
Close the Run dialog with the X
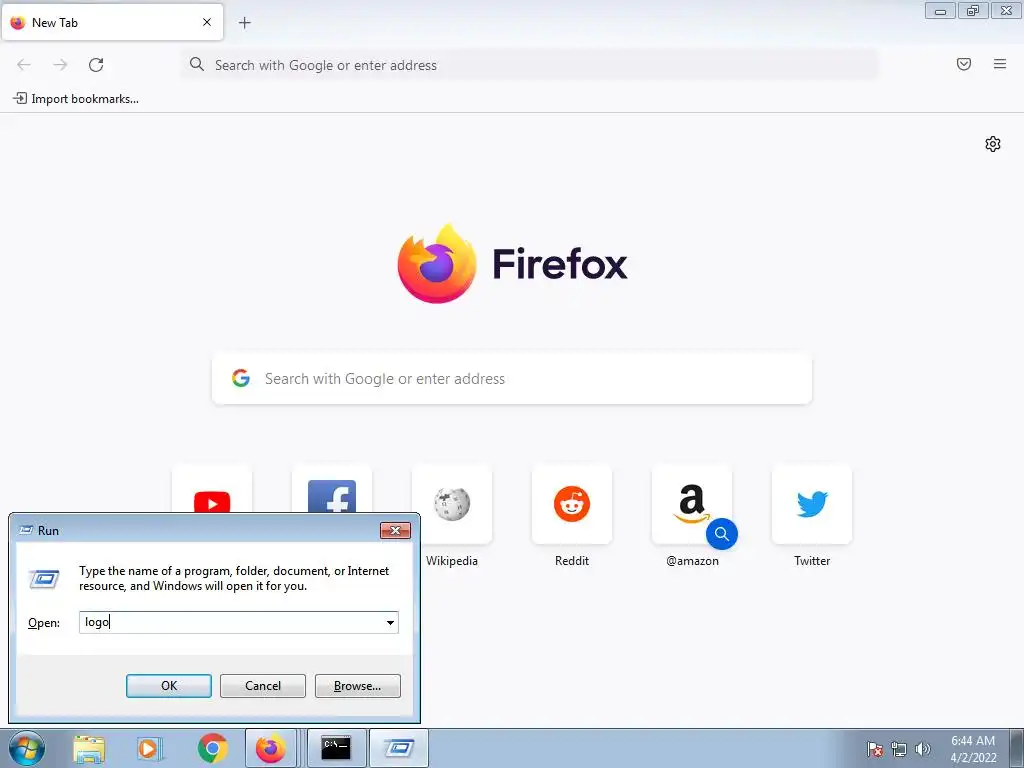pyautogui.click(x=395, y=530)
